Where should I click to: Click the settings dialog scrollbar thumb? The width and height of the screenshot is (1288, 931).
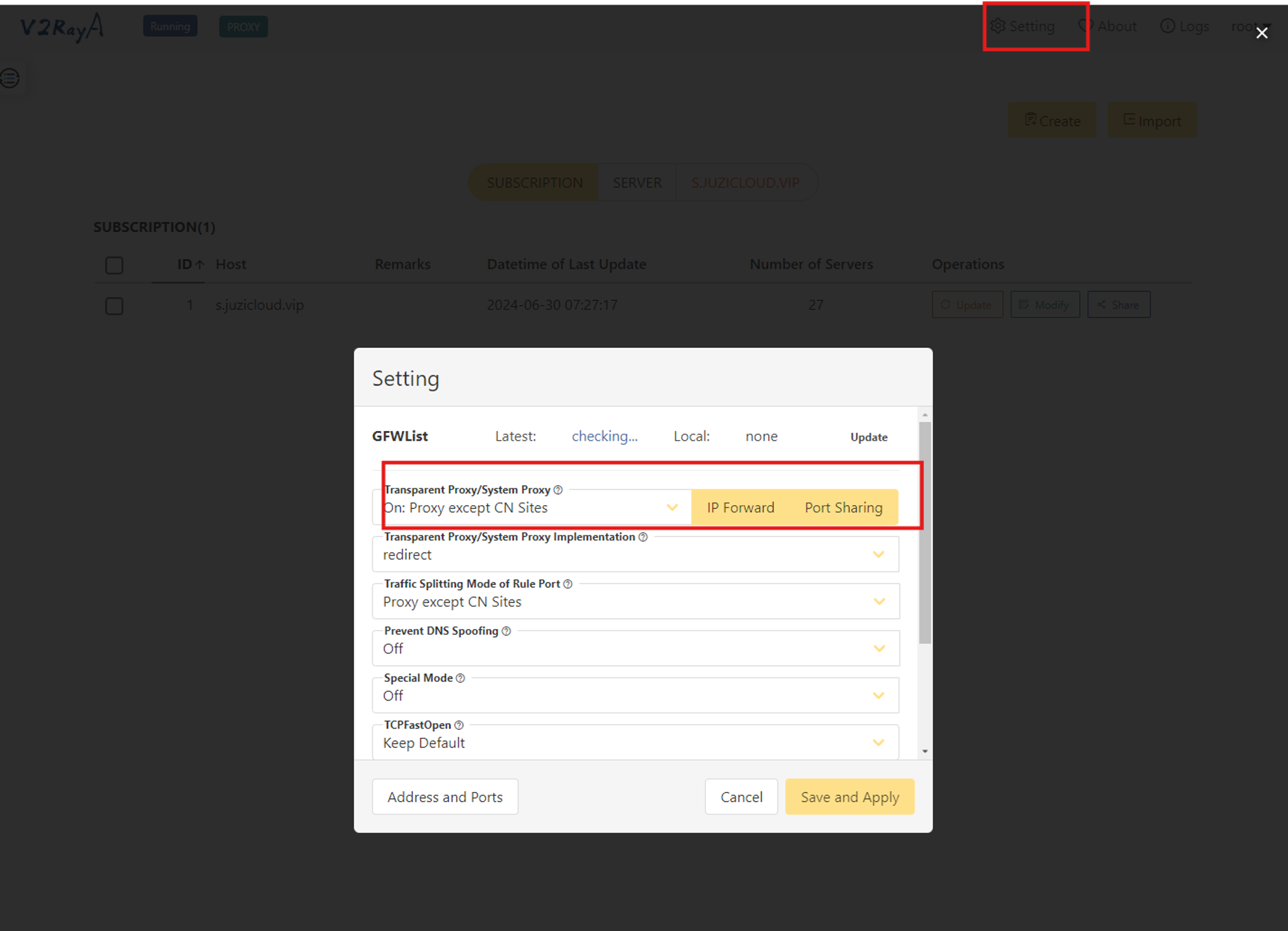(925, 532)
